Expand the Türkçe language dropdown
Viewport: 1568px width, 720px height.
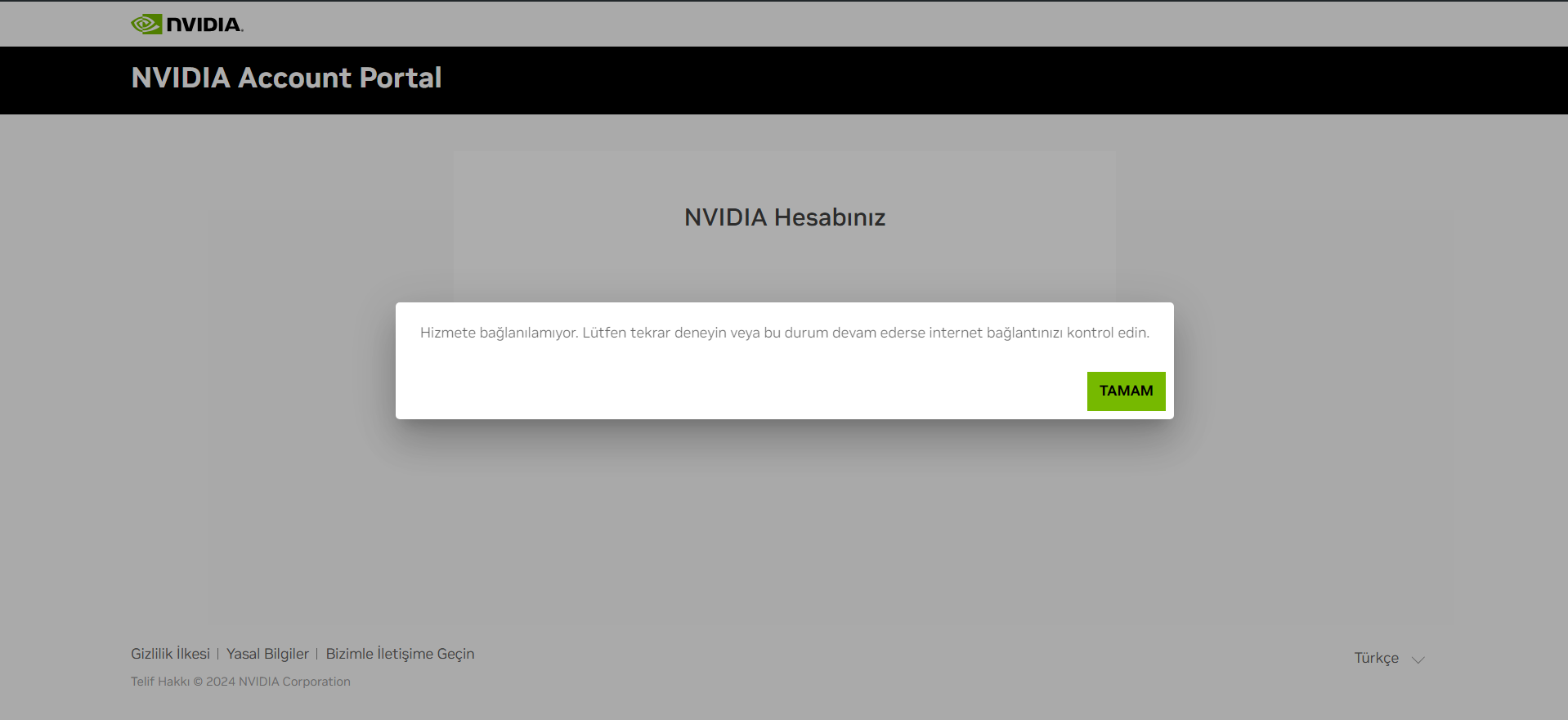tap(1389, 659)
